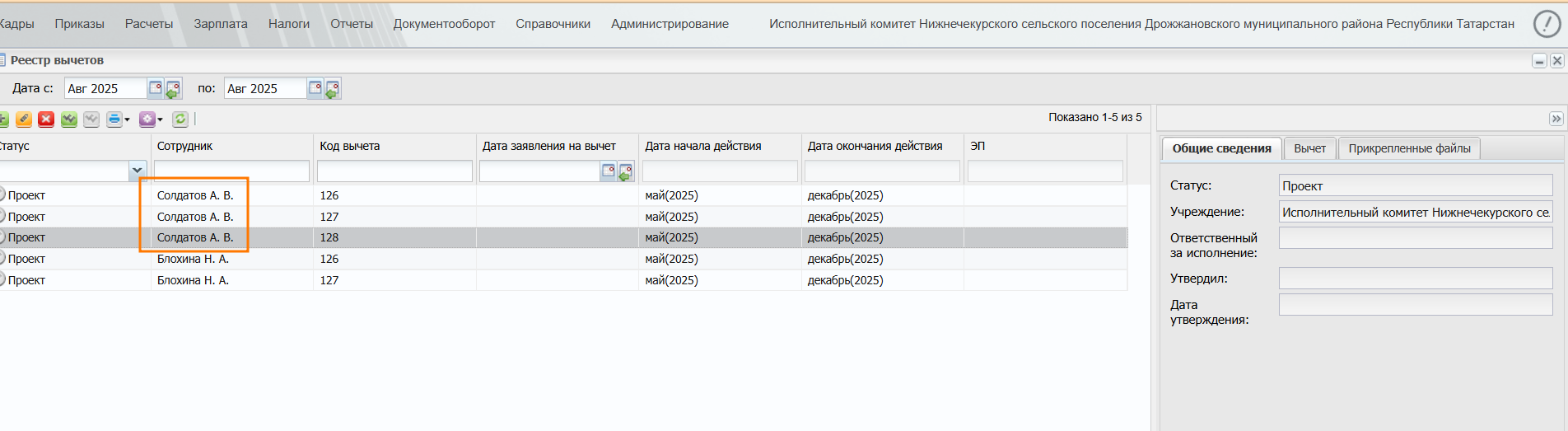Screen dimensions: 1568x431
Task: Open the Зарплата menu
Action: tap(221, 24)
